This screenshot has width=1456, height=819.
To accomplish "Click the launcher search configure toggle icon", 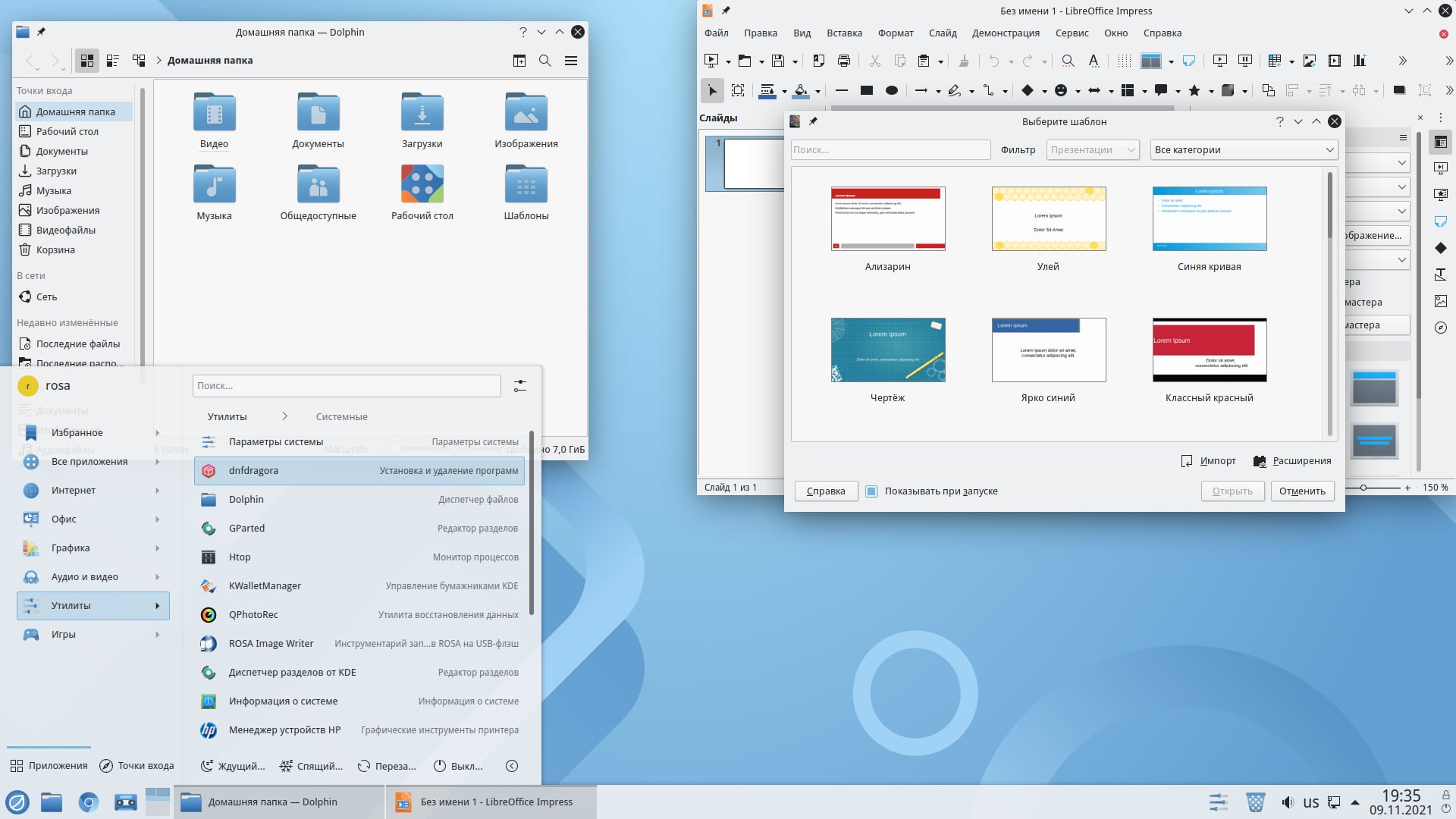I will pyautogui.click(x=519, y=386).
